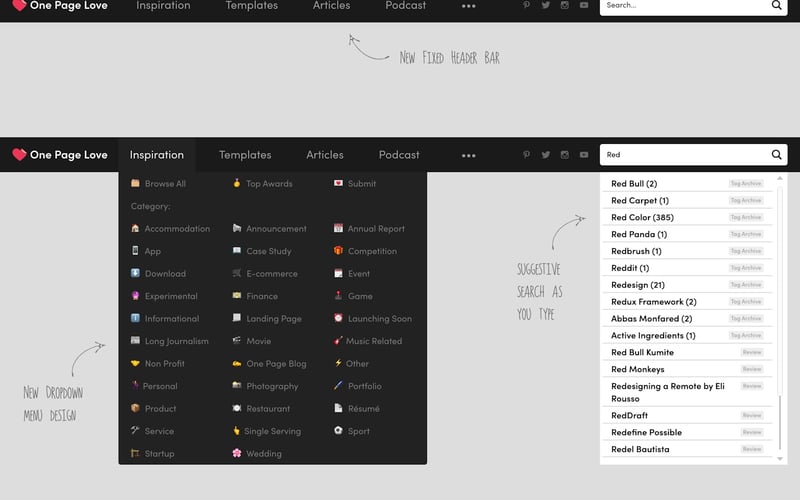Viewport: 800px width, 500px height.
Task: Select the 'Redux Framework (2)' suggestion
Action: [x=687, y=301]
